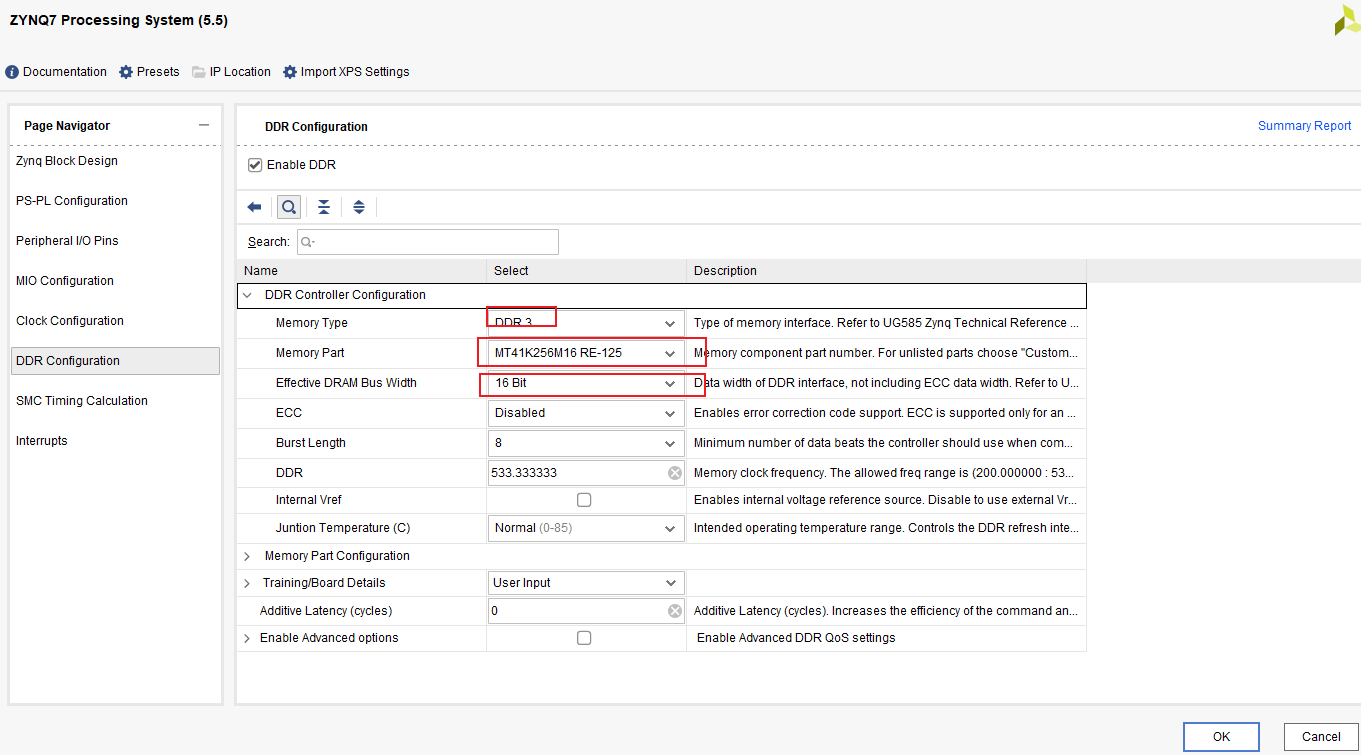This screenshot has height=755, width=1361.
Task: Click the Internal Vref row label
Action: point(309,500)
